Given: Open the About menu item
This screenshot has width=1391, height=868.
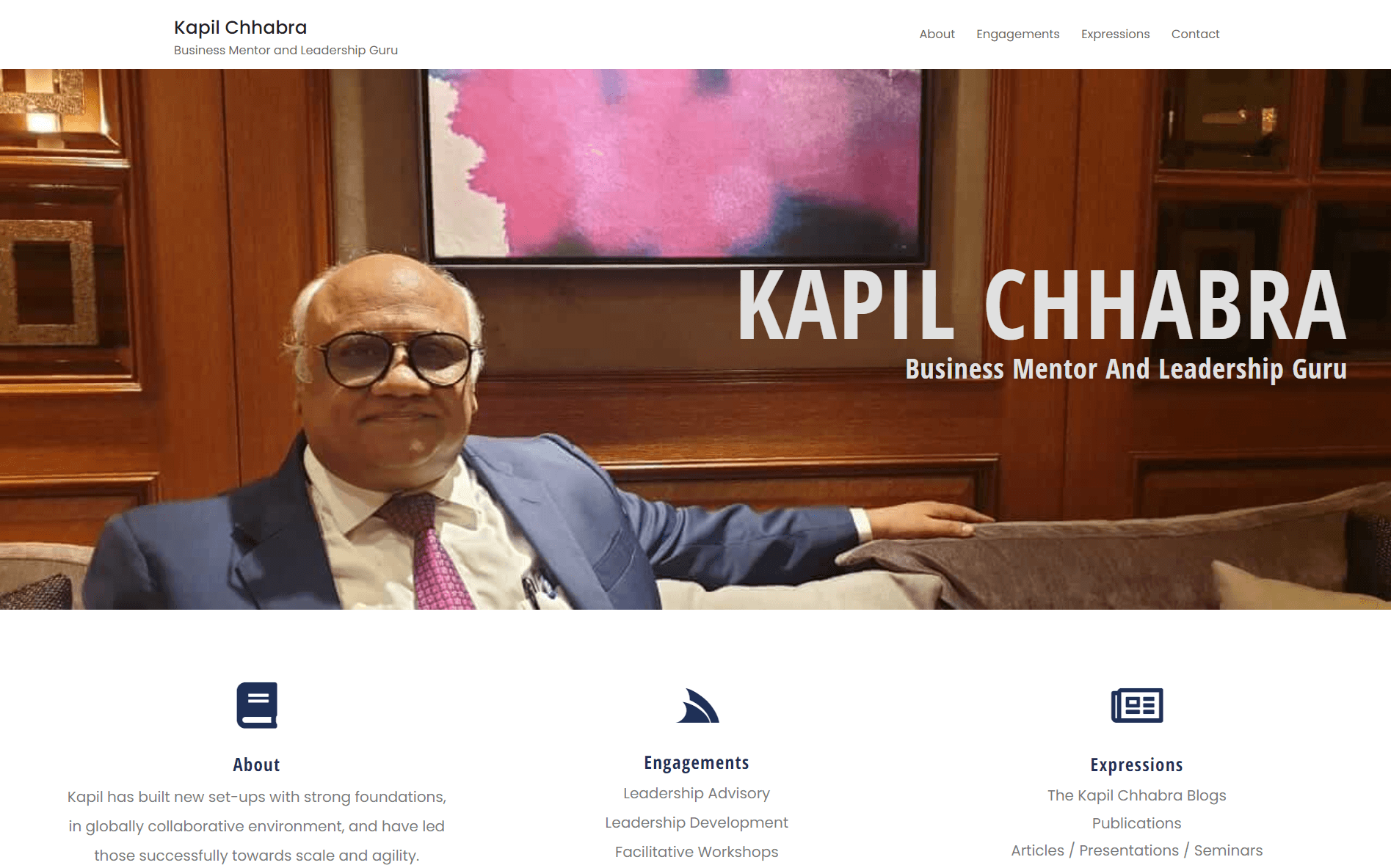Looking at the screenshot, I should [937, 34].
